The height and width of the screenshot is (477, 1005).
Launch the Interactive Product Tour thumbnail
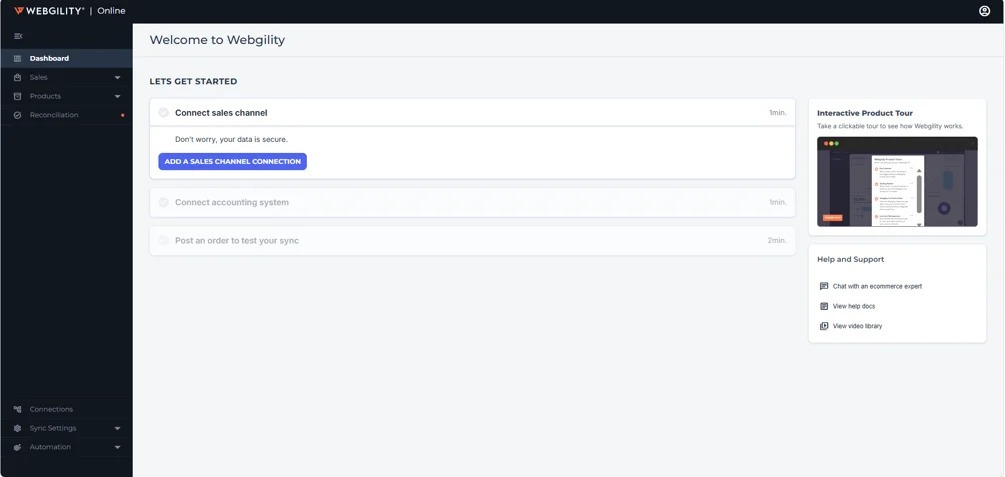(x=897, y=181)
